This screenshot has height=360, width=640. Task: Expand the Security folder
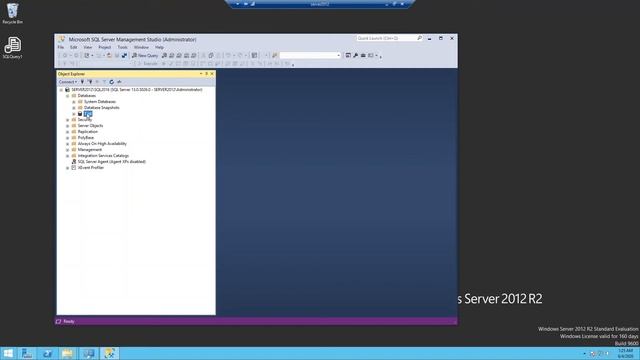coord(68,120)
